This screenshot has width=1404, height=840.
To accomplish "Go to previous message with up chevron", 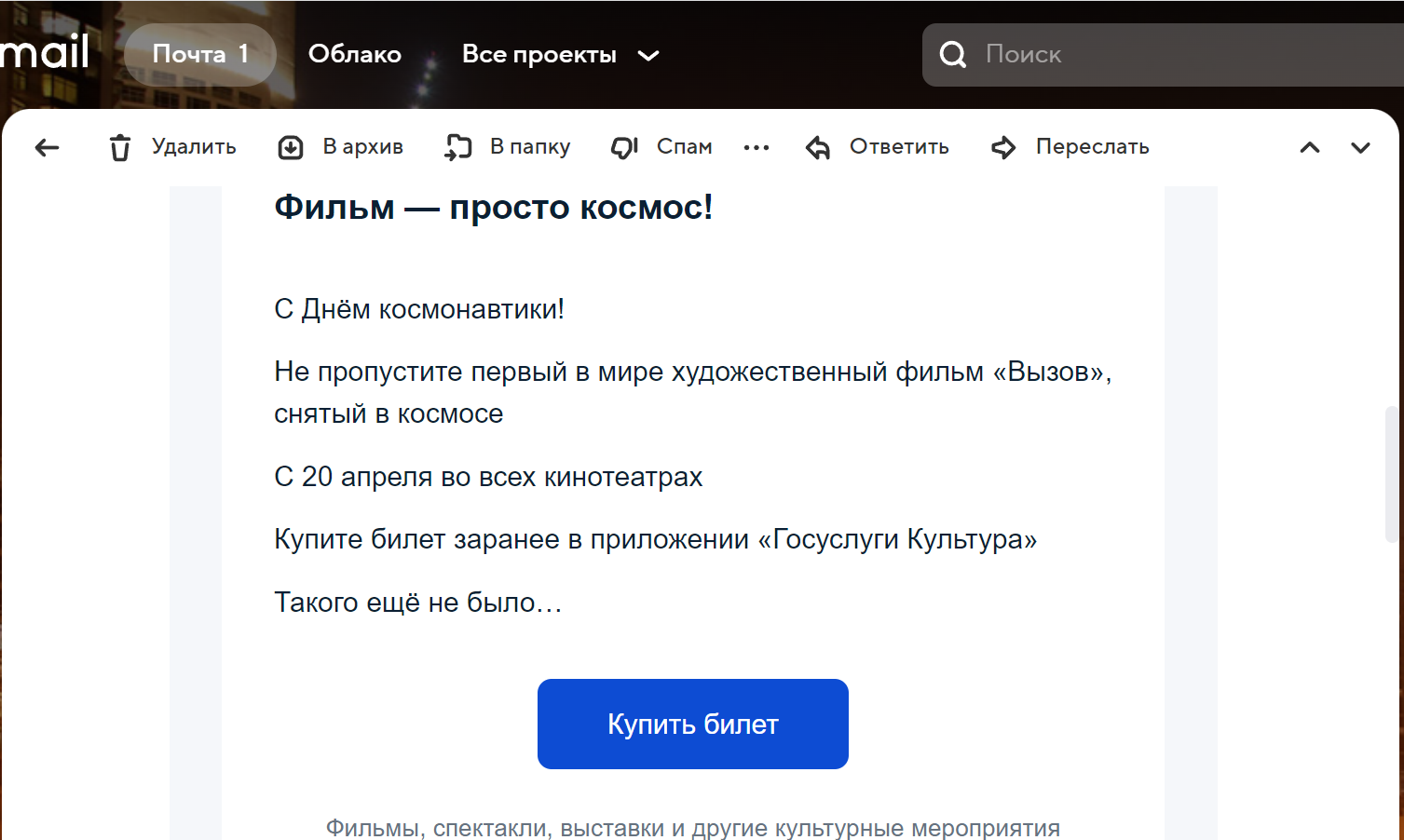I will 1310,147.
